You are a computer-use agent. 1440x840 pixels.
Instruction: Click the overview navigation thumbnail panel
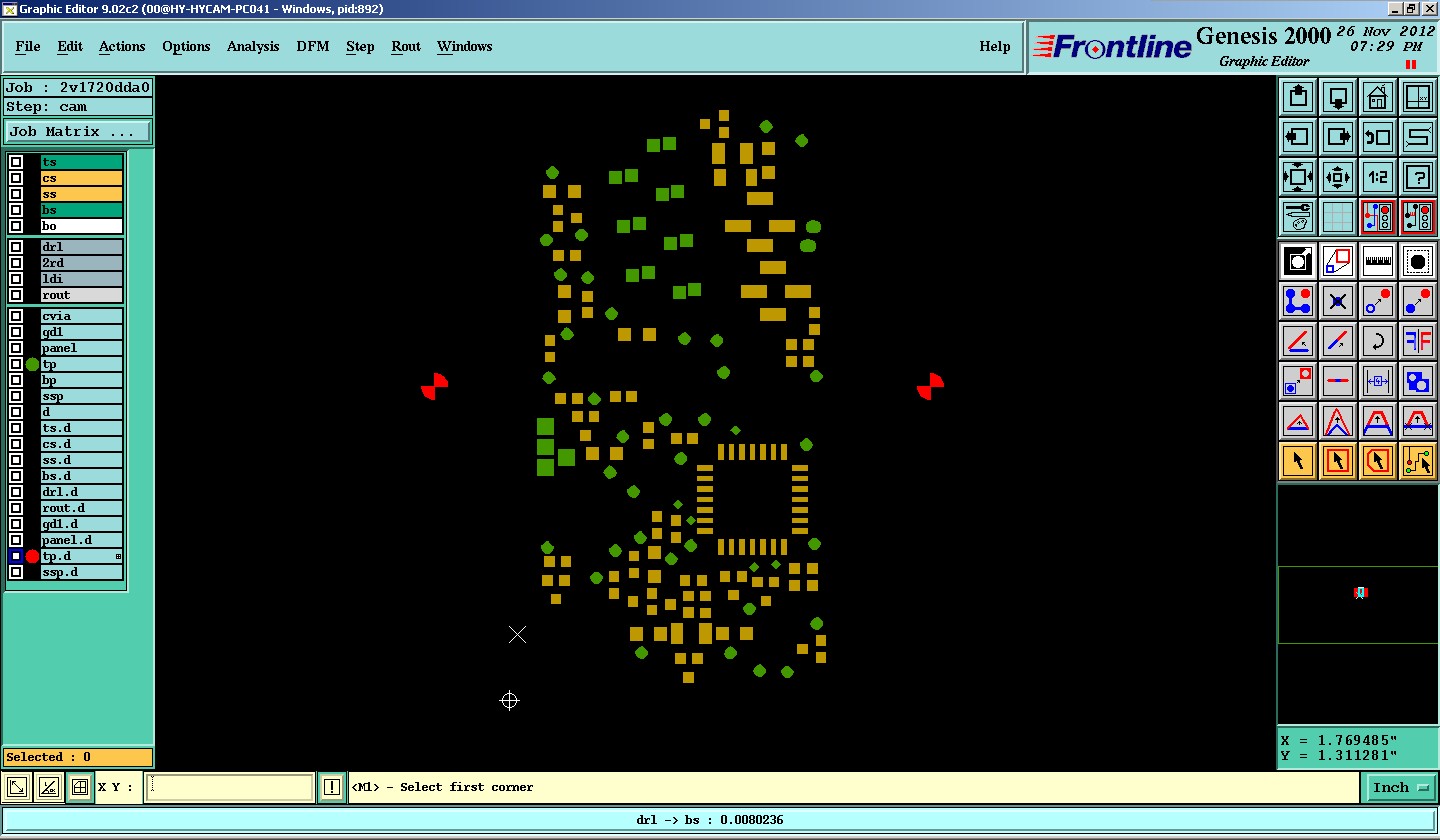coord(1357,604)
